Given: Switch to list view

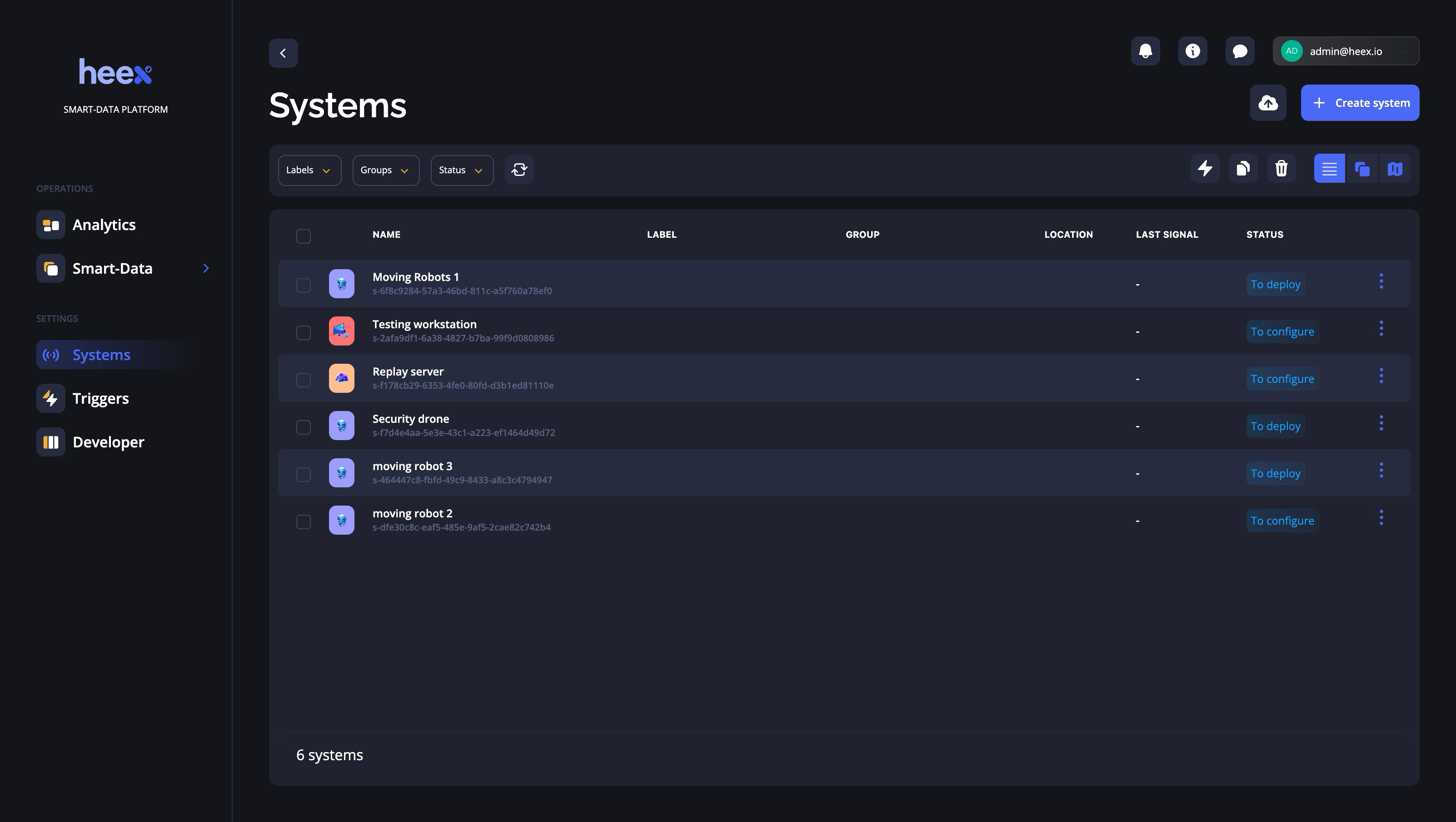Looking at the screenshot, I should coord(1329,169).
